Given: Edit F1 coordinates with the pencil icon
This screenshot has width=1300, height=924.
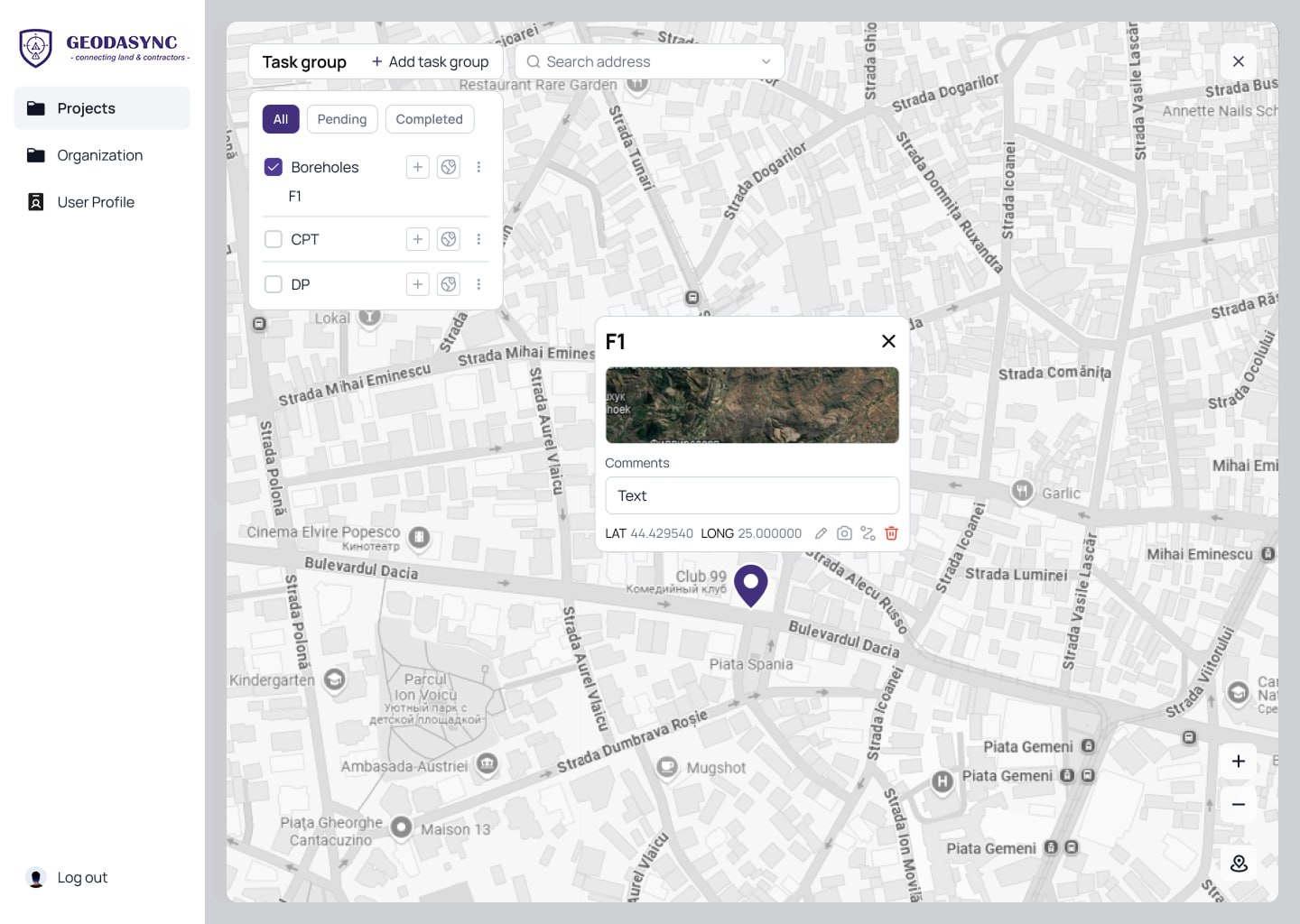Looking at the screenshot, I should click(821, 533).
